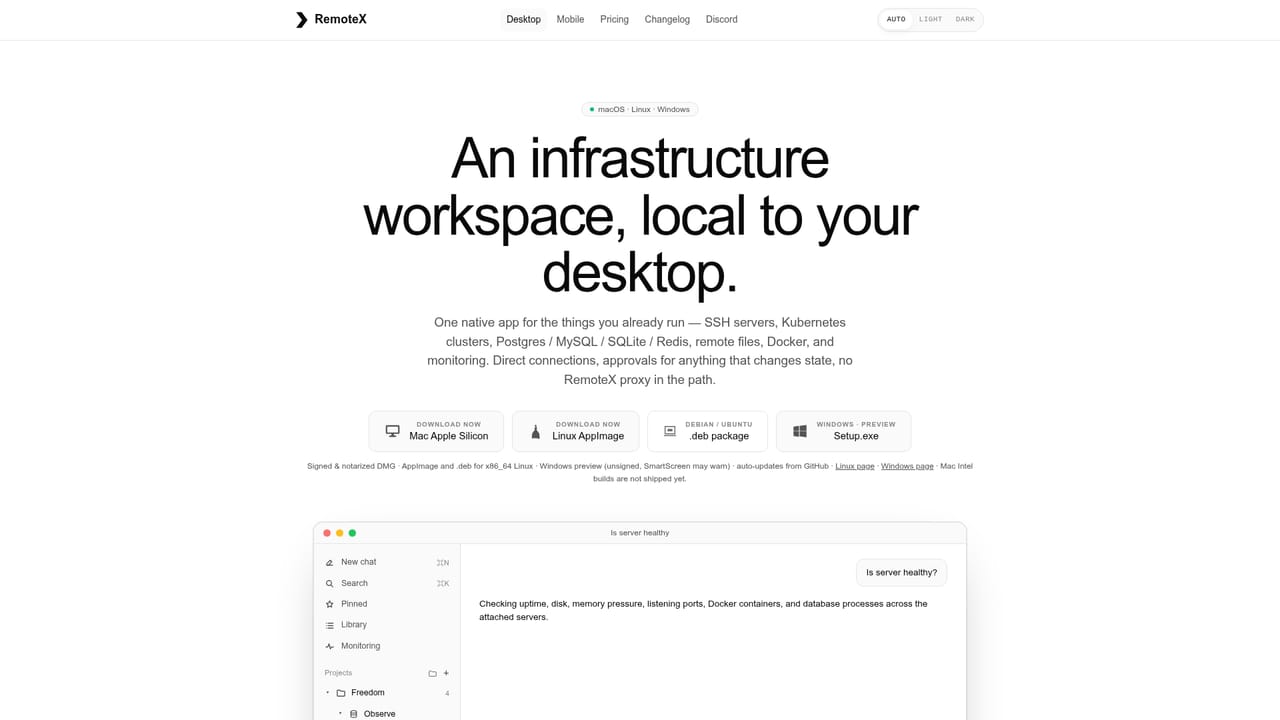Click the 'An infrastructure workspace' headline
Screen dimensions: 1280x720
point(640,215)
